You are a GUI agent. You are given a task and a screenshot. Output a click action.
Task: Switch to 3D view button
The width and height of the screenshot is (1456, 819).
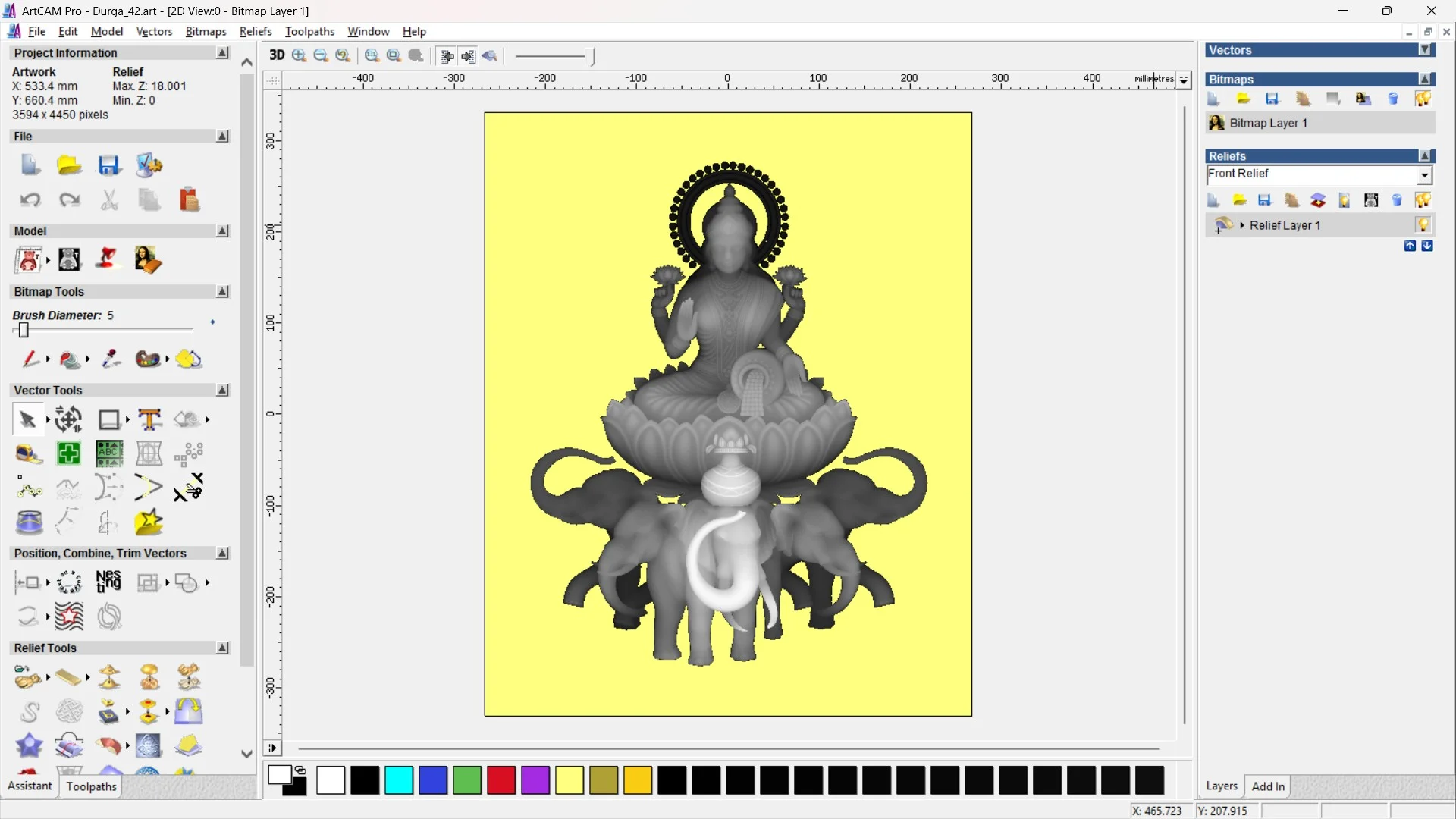[277, 55]
